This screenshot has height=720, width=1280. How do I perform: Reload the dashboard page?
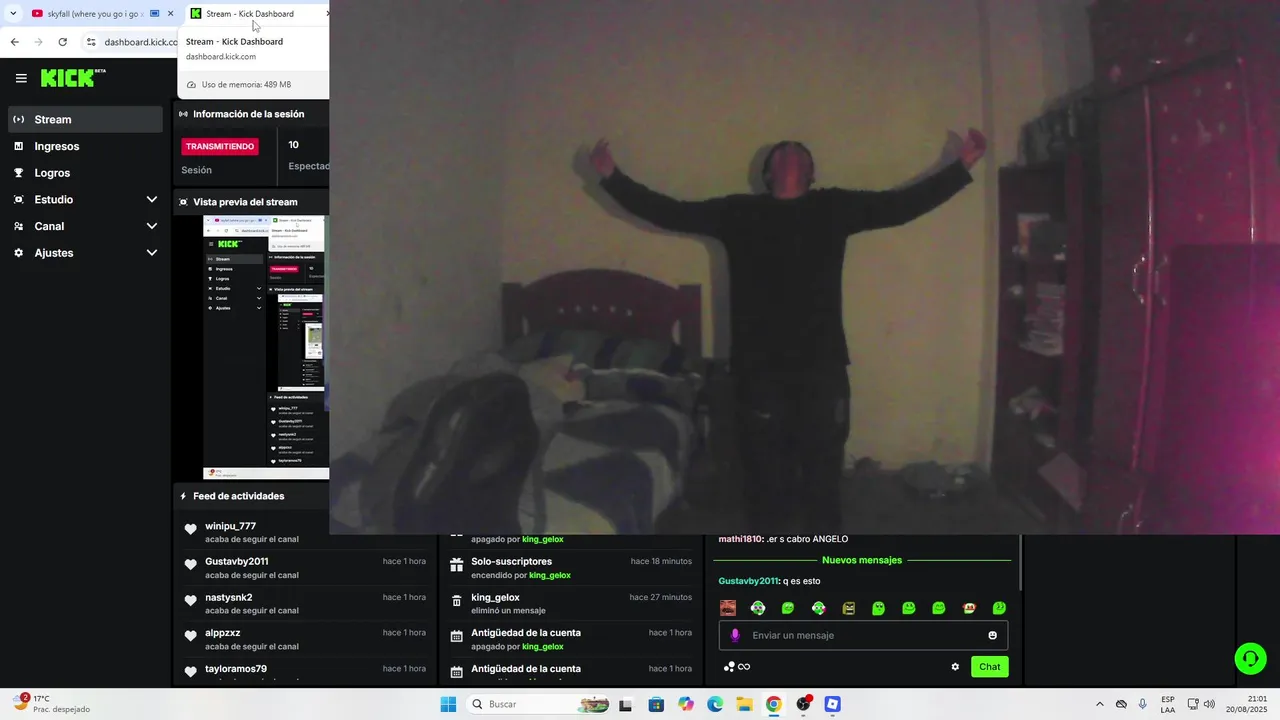coord(62,42)
